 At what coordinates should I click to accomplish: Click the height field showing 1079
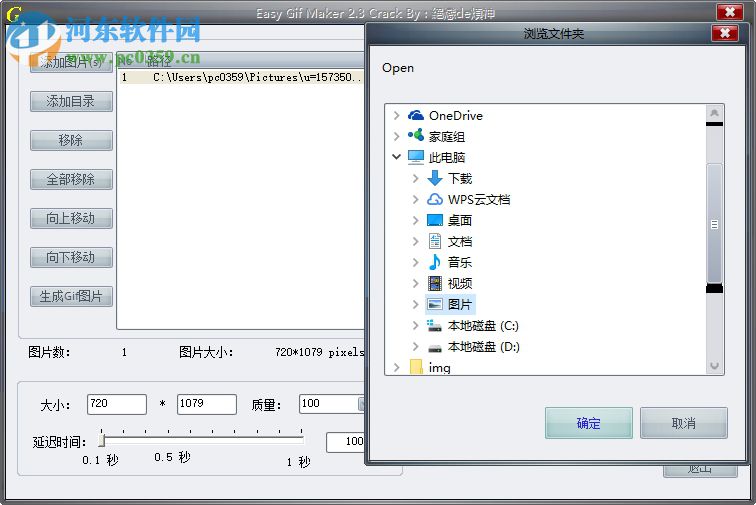(x=207, y=404)
